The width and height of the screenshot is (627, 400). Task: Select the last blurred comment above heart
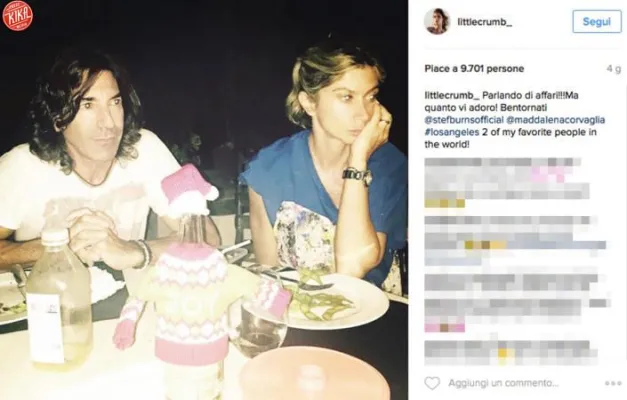[511, 352]
